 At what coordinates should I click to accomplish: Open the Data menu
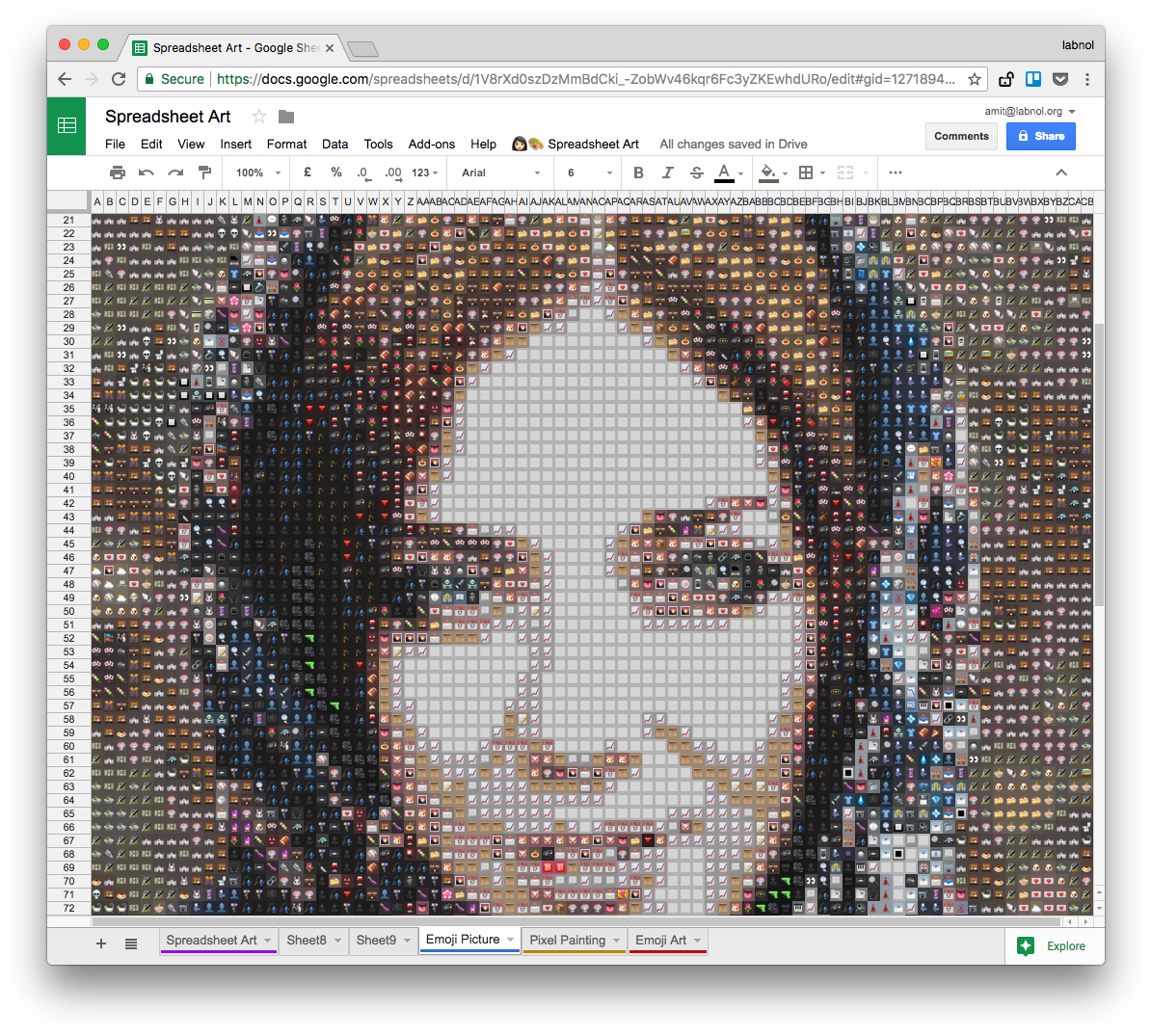click(335, 144)
